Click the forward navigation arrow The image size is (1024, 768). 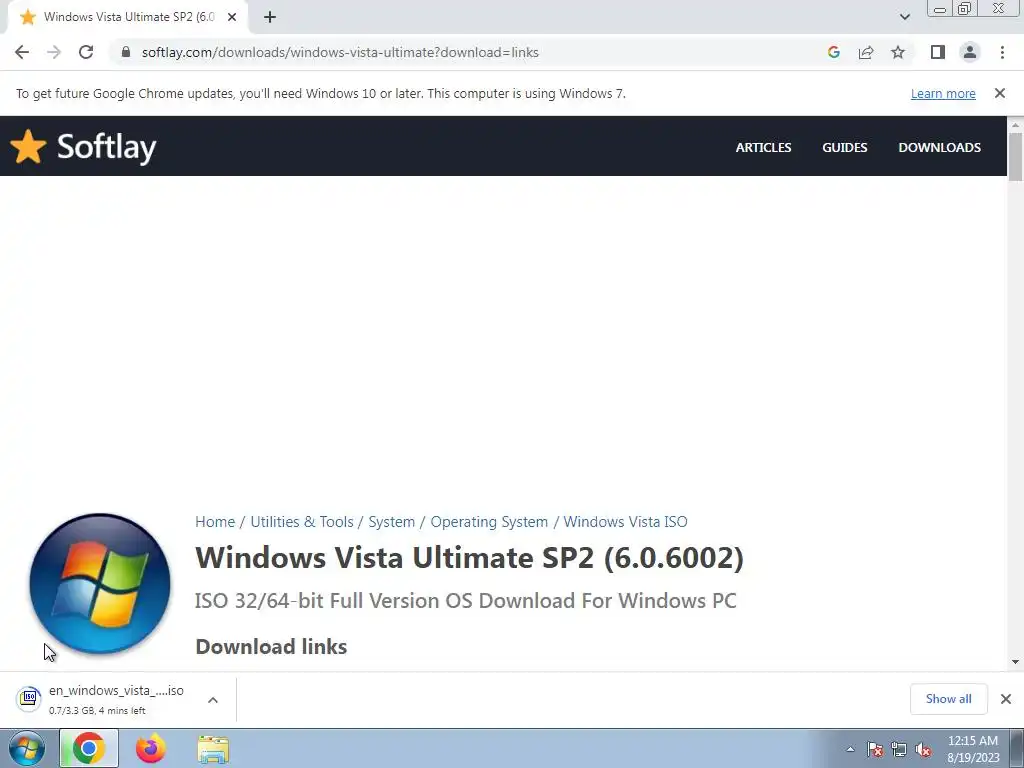(x=54, y=52)
